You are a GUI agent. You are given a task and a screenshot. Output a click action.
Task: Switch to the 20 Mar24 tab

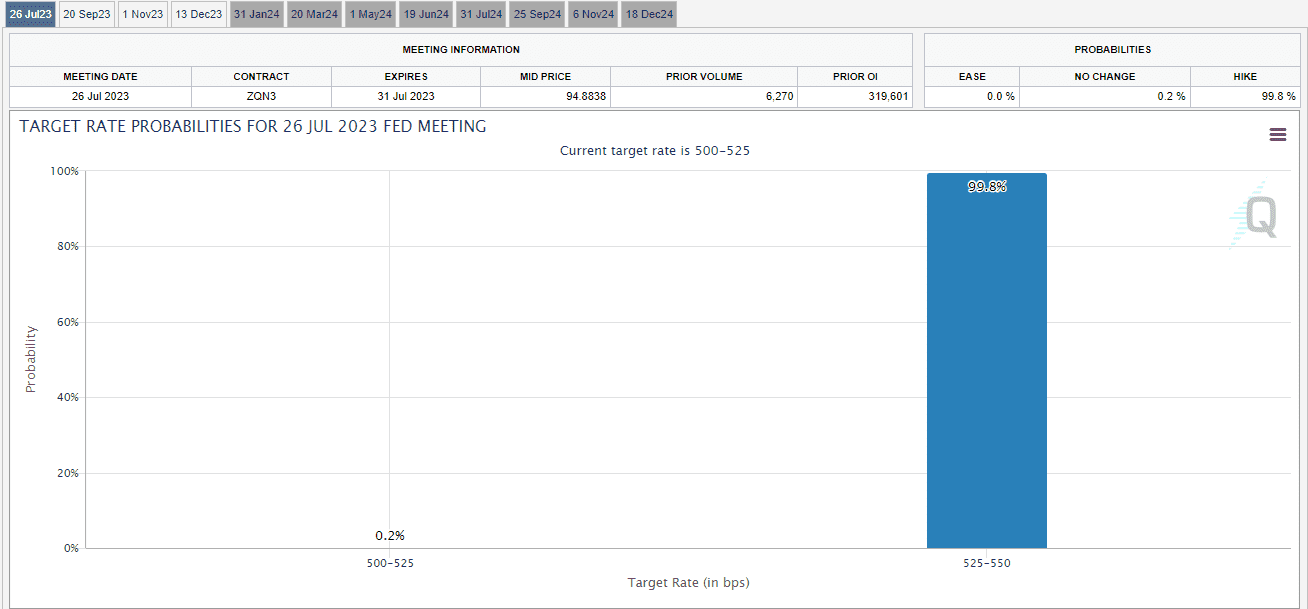pyautogui.click(x=314, y=14)
